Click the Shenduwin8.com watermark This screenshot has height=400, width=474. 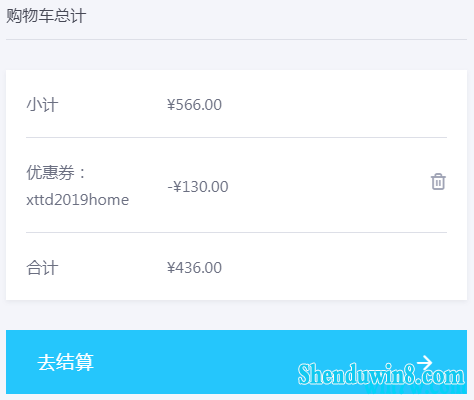tap(381, 374)
